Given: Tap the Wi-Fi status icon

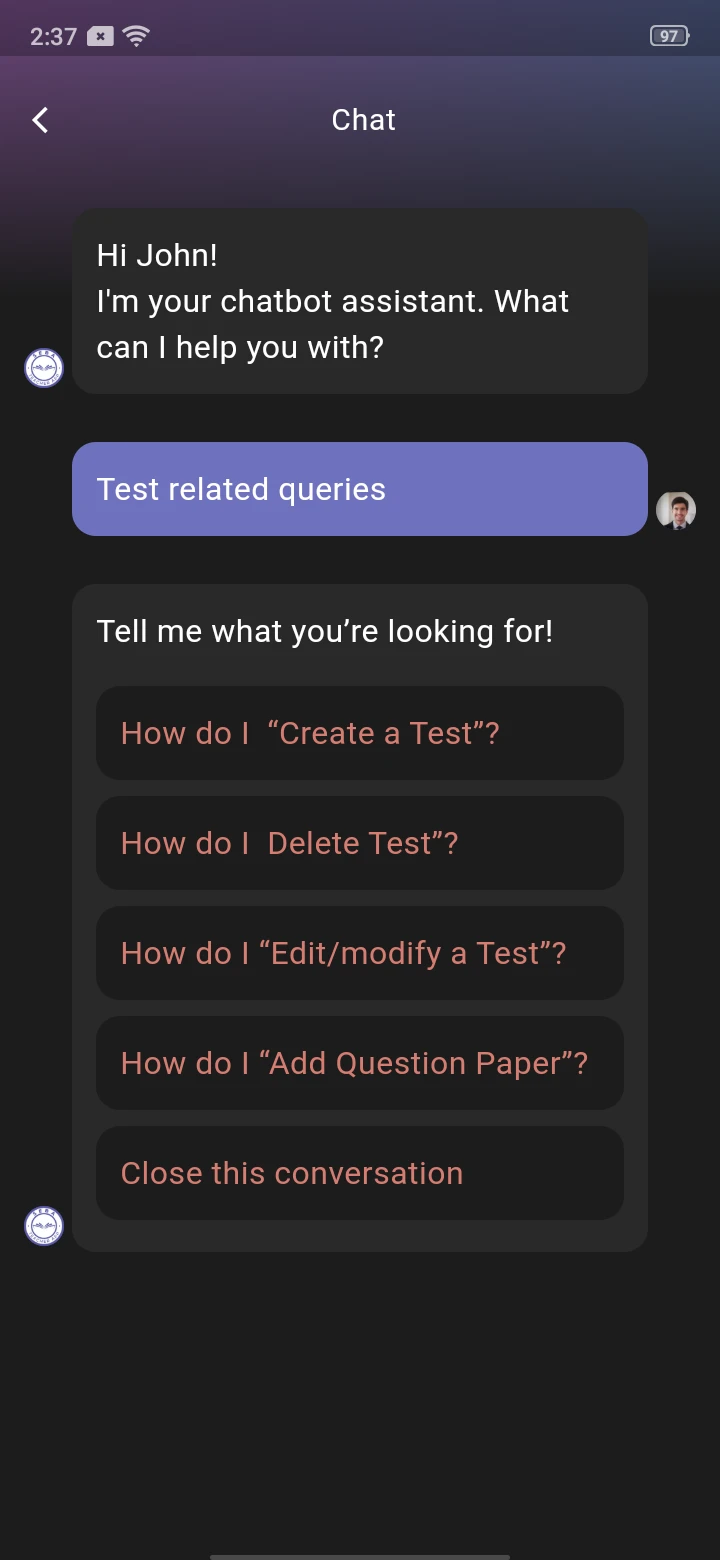Looking at the screenshot, I should [x=135, y=36].
